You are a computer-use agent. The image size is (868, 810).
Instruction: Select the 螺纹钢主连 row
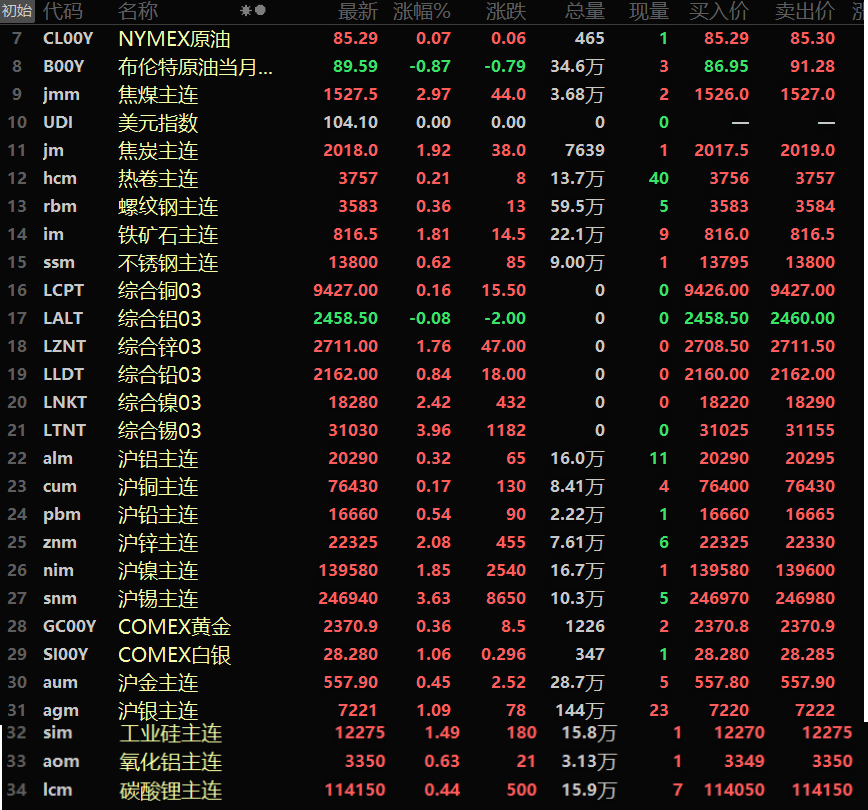point(434,207)
